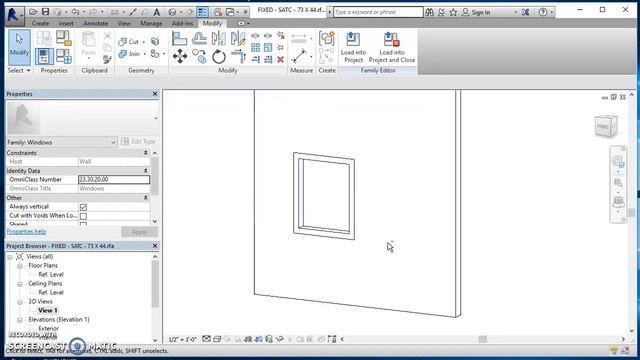Click the Create Group icon
This screenshot has width=640, height=360.
pyautogui.click(x=327, y=39)
